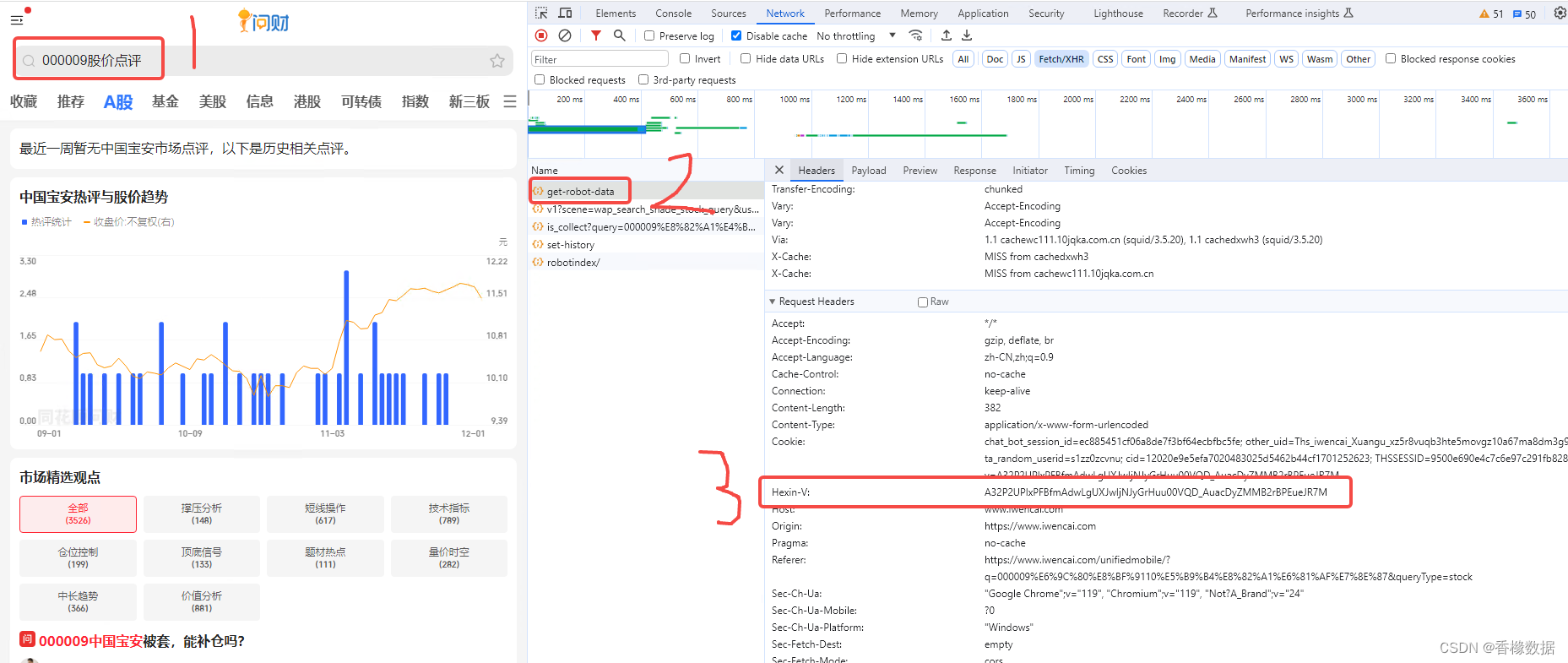Open the network search magnifier

point(620,35)
